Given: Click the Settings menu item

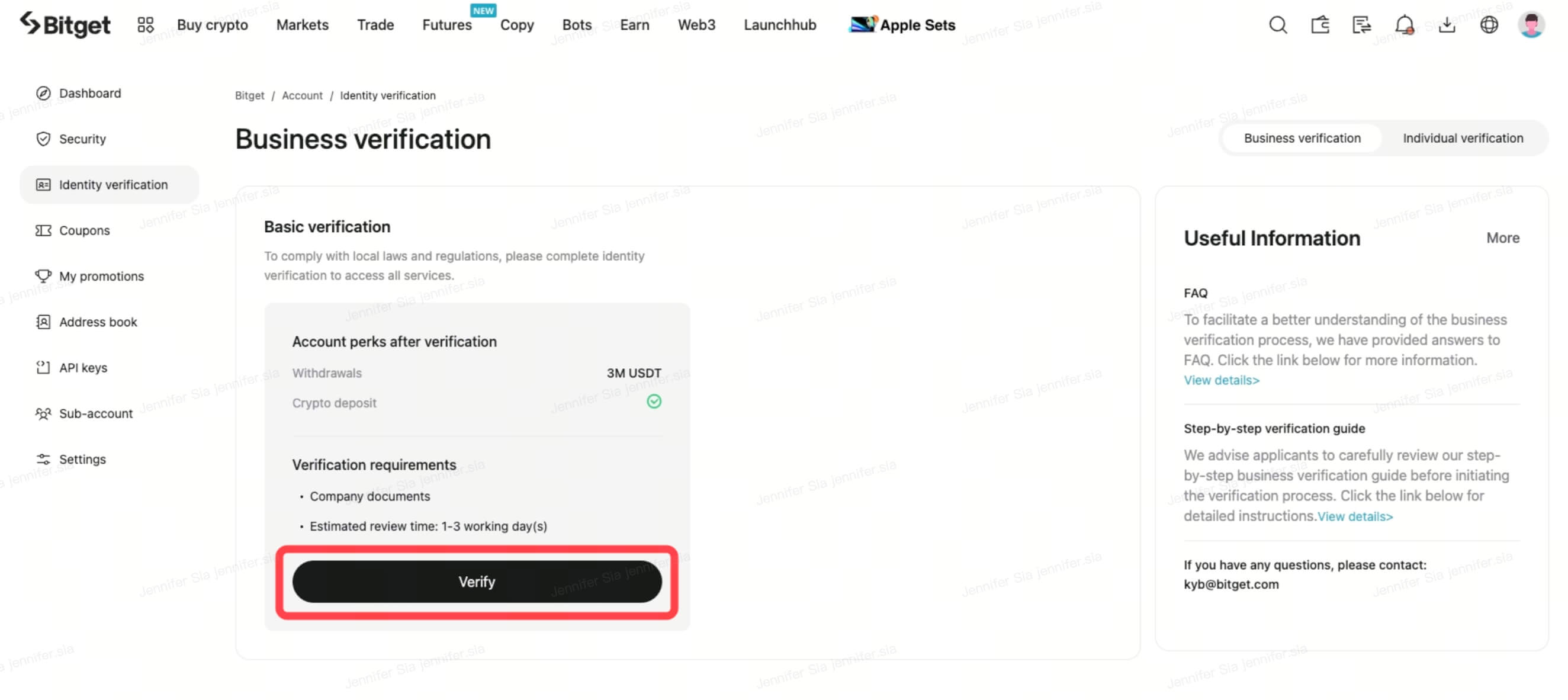Looking at the screenshot, I should [x=82, y=458].
